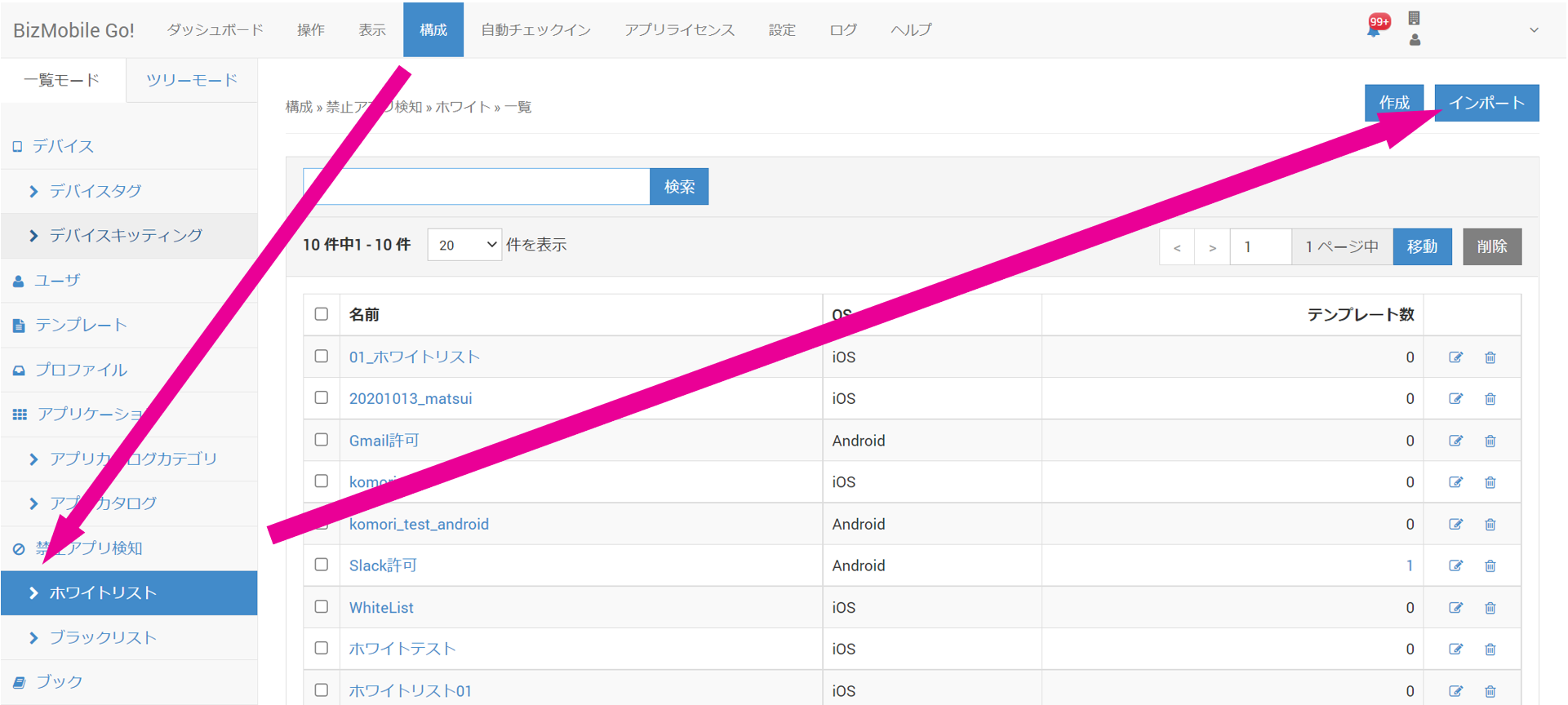Image resolution: width=1568 pixels, height=705 pixels.
Task: Check the box for Gmail許可
Action: click(322, 440)
